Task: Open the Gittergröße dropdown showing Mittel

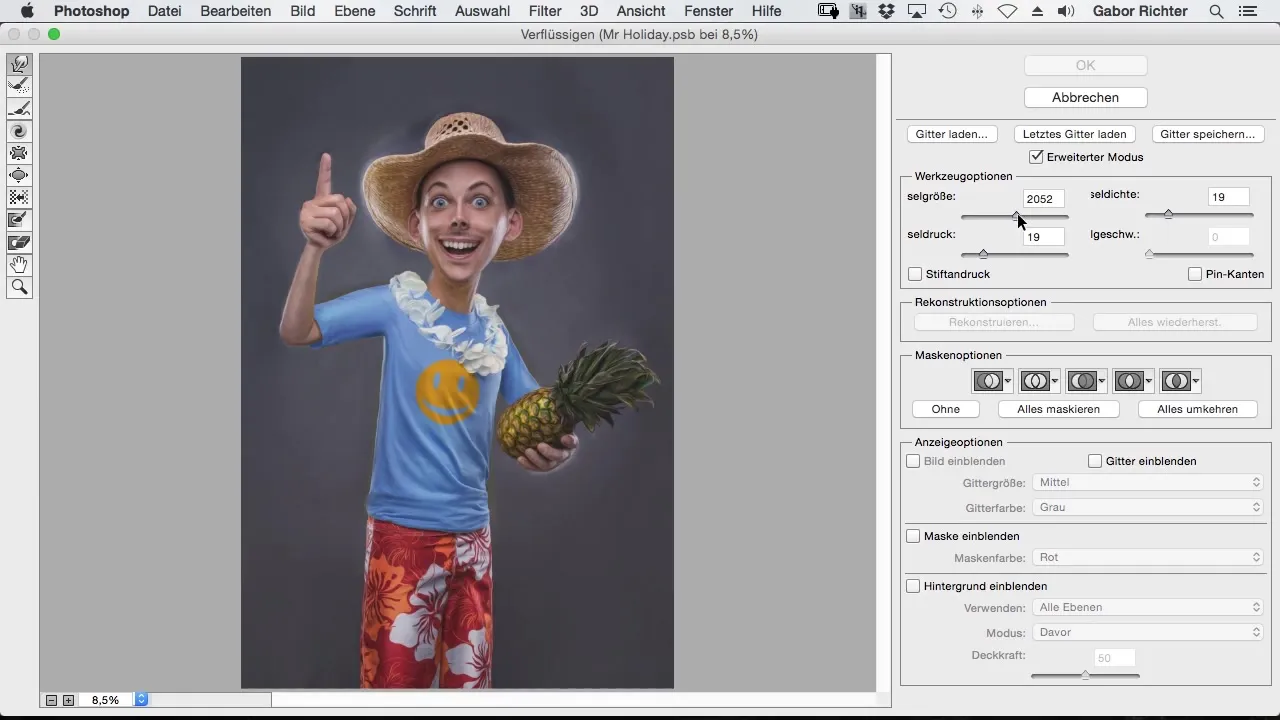Action: point(1148,482)
